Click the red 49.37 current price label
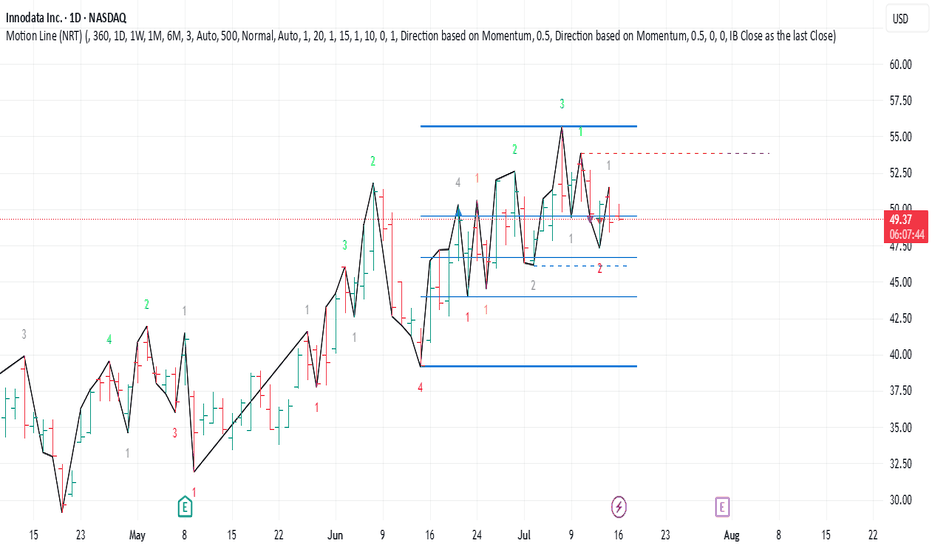This screenshot has width=932, height=550. click(899, 219)
